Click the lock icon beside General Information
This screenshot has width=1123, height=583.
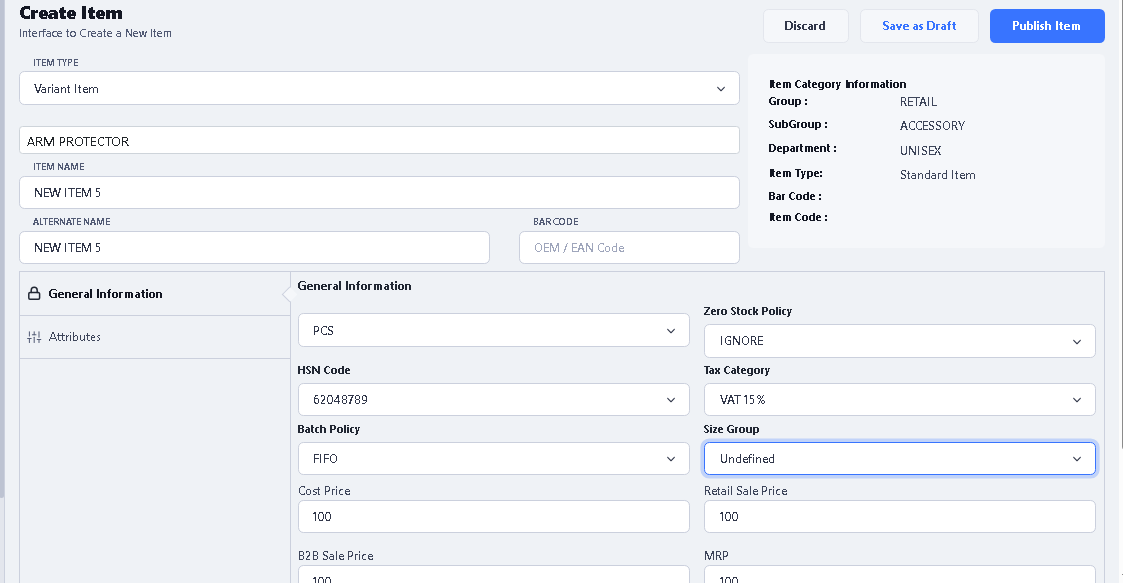(x=34, y=294)
